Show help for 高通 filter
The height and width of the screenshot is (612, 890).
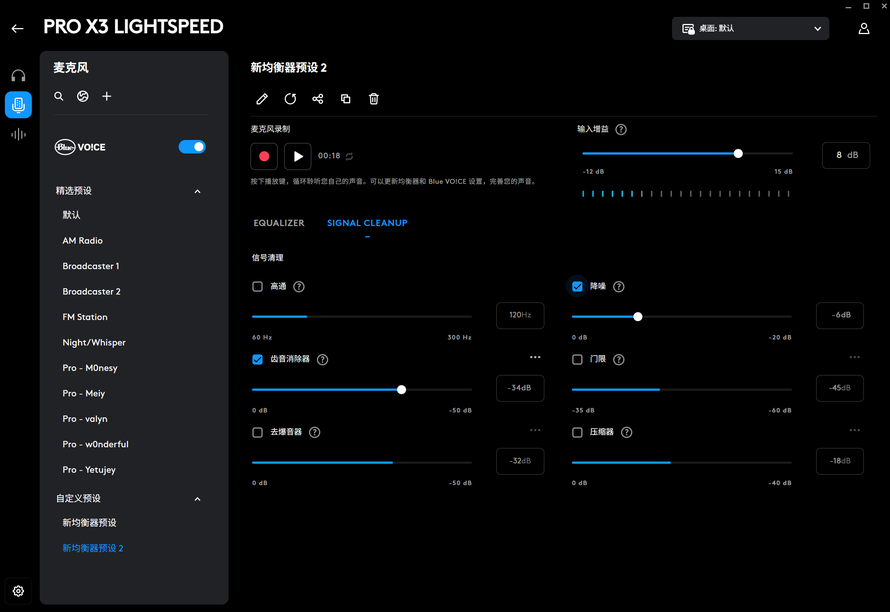[299, 287]
